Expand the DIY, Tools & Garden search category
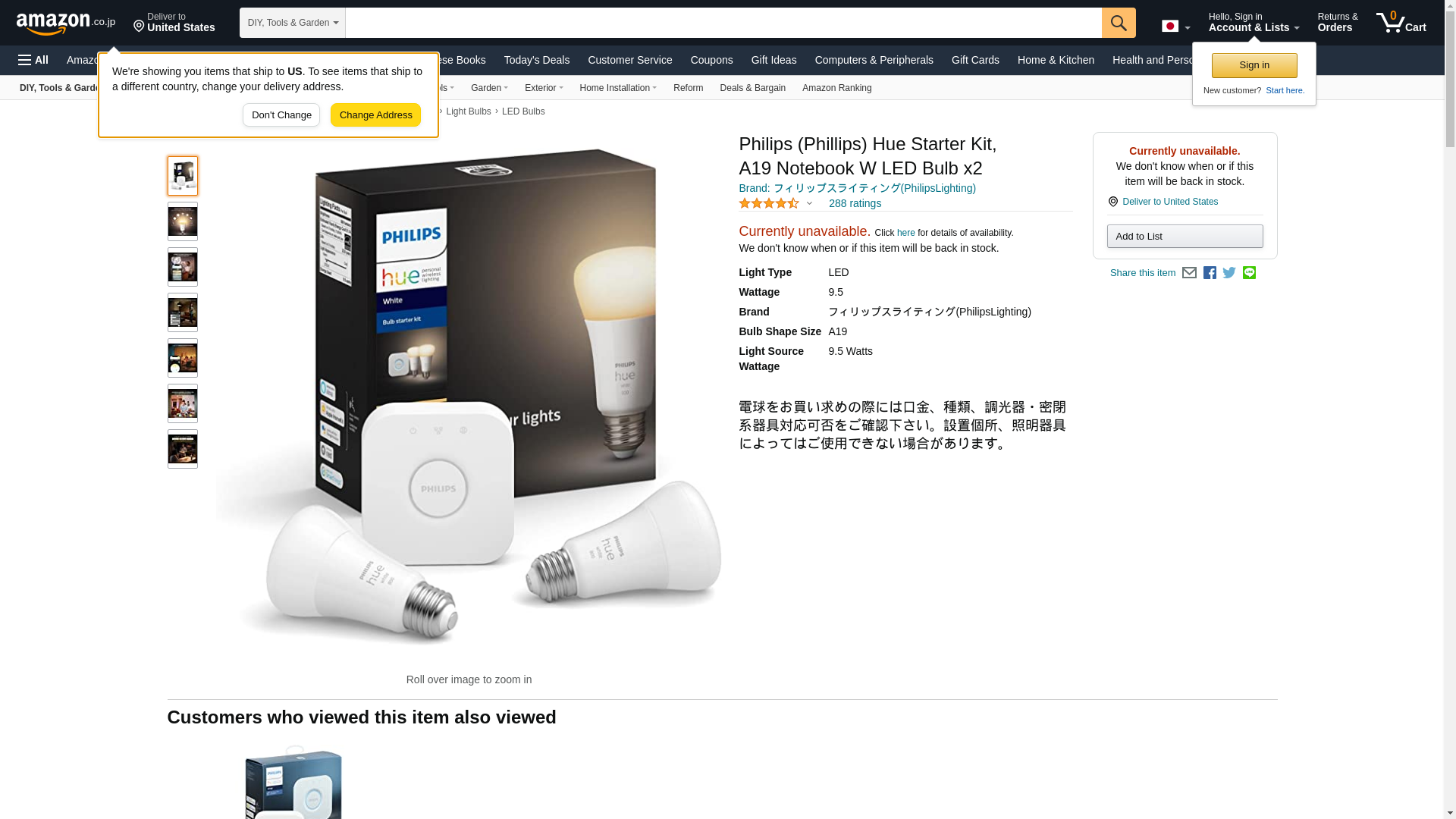 [x=293, y=23]
